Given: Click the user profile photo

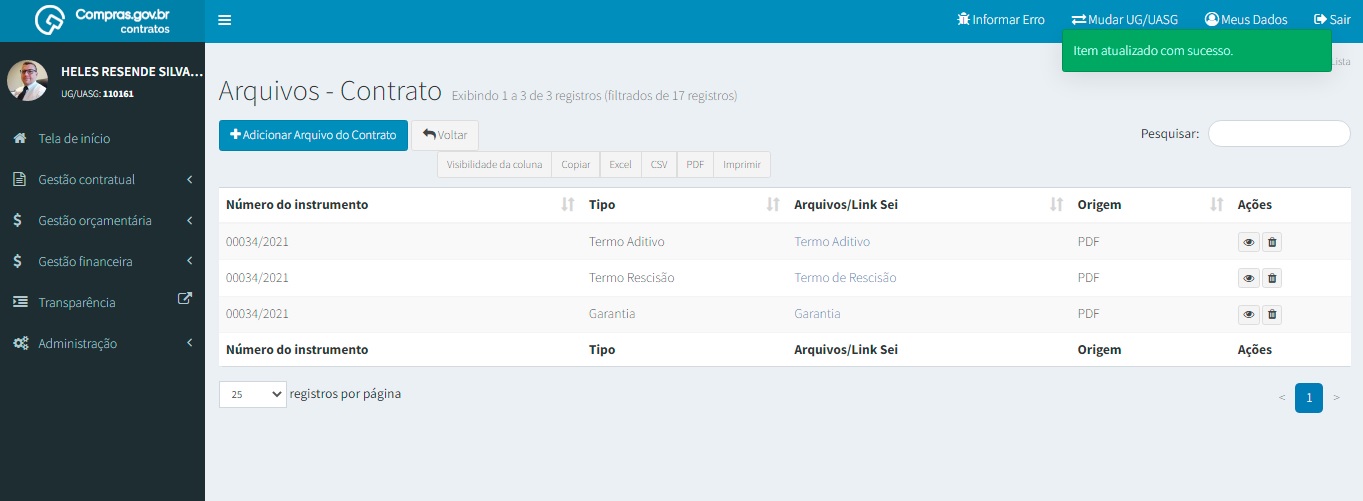Looking at the screenshot, I should 27,81.
